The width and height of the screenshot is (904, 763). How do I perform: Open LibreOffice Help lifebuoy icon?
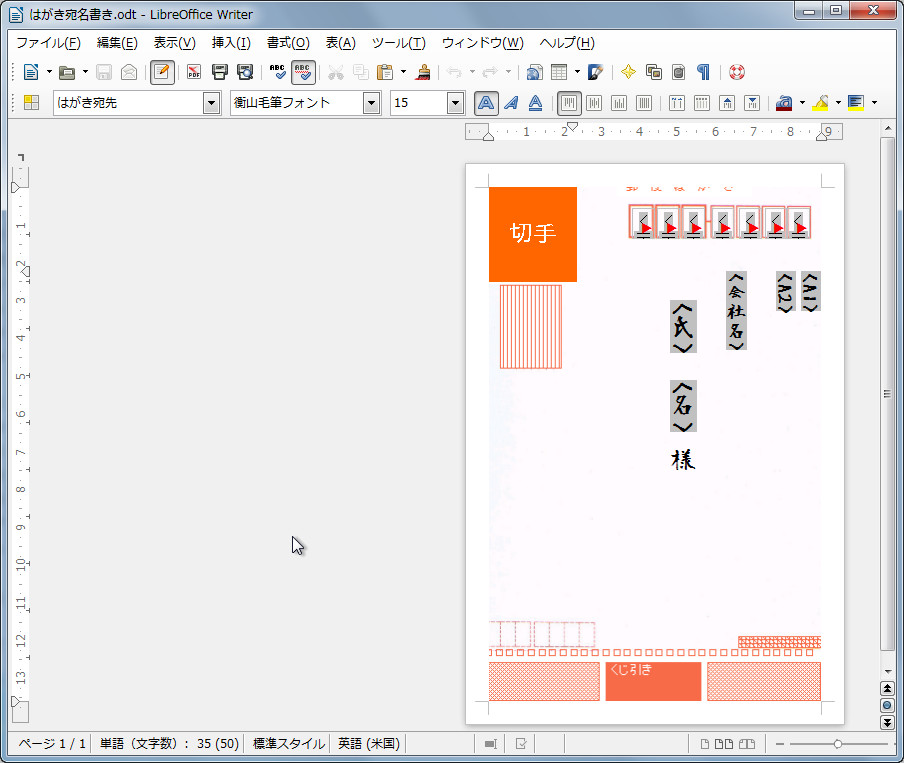tap(737, 72)
